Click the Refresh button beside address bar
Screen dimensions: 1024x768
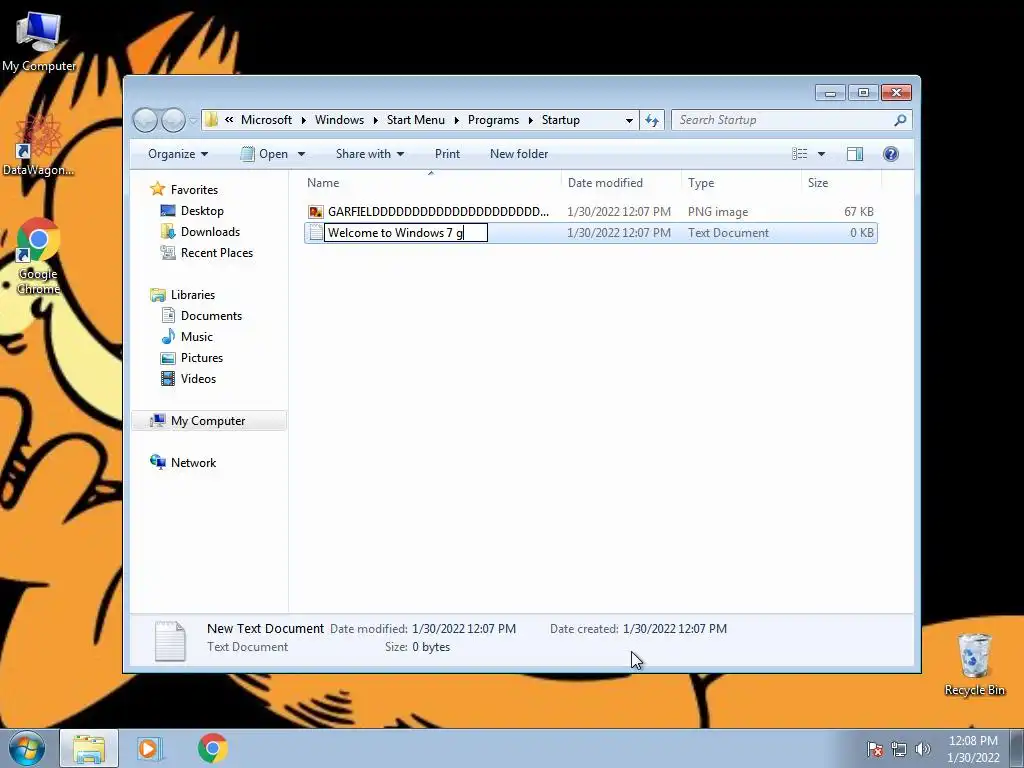click(x=652, y=120)
